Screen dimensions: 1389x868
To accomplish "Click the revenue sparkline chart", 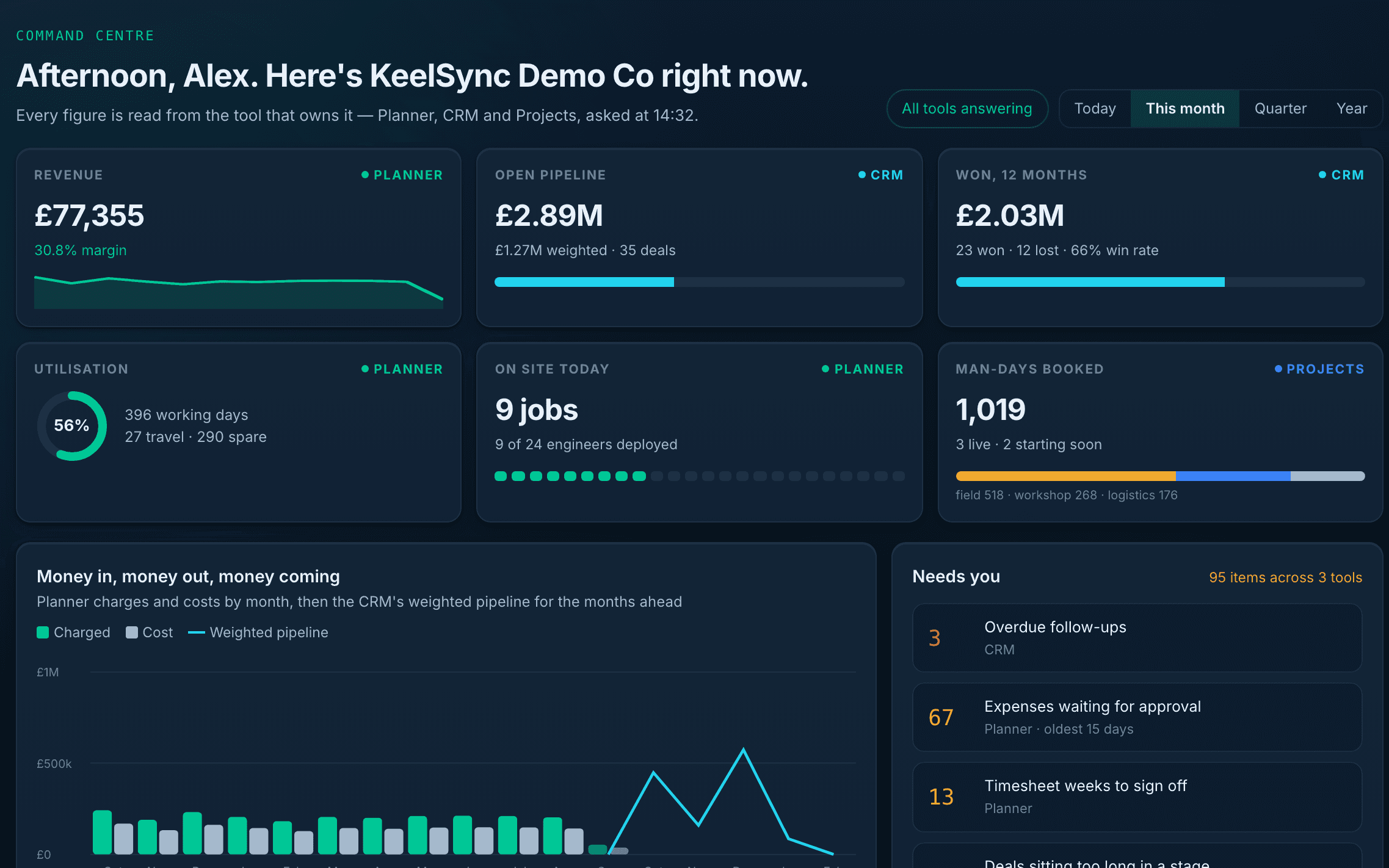I will [x=239, y=292].
